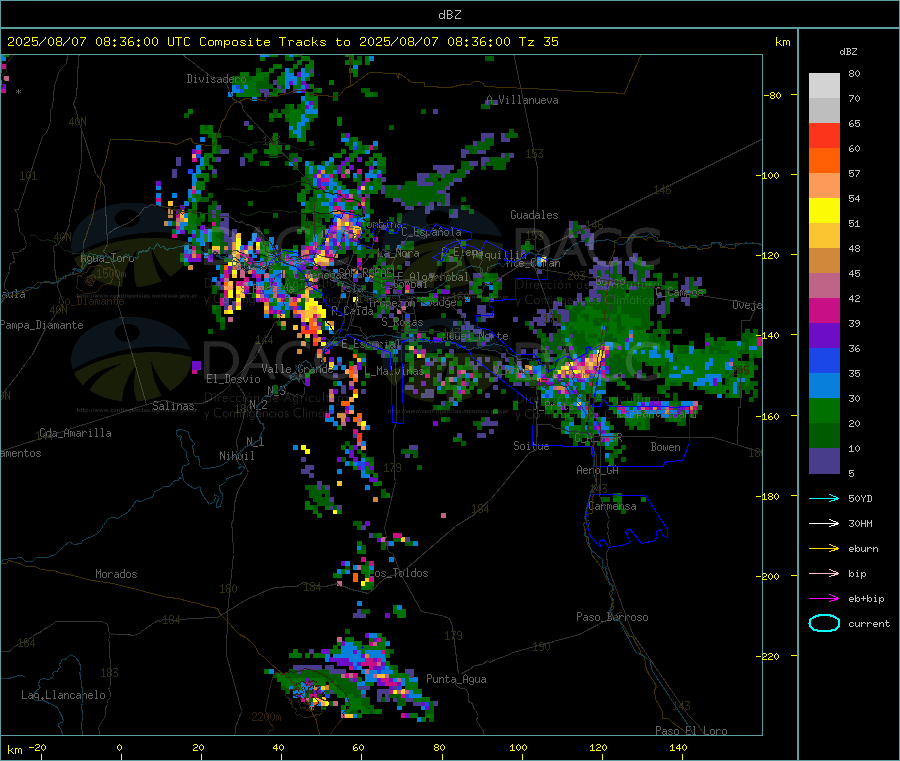Click the cyan 50YD arrow in the legend
The width and height of the screenshot is (900, 761).
[824, 498]
